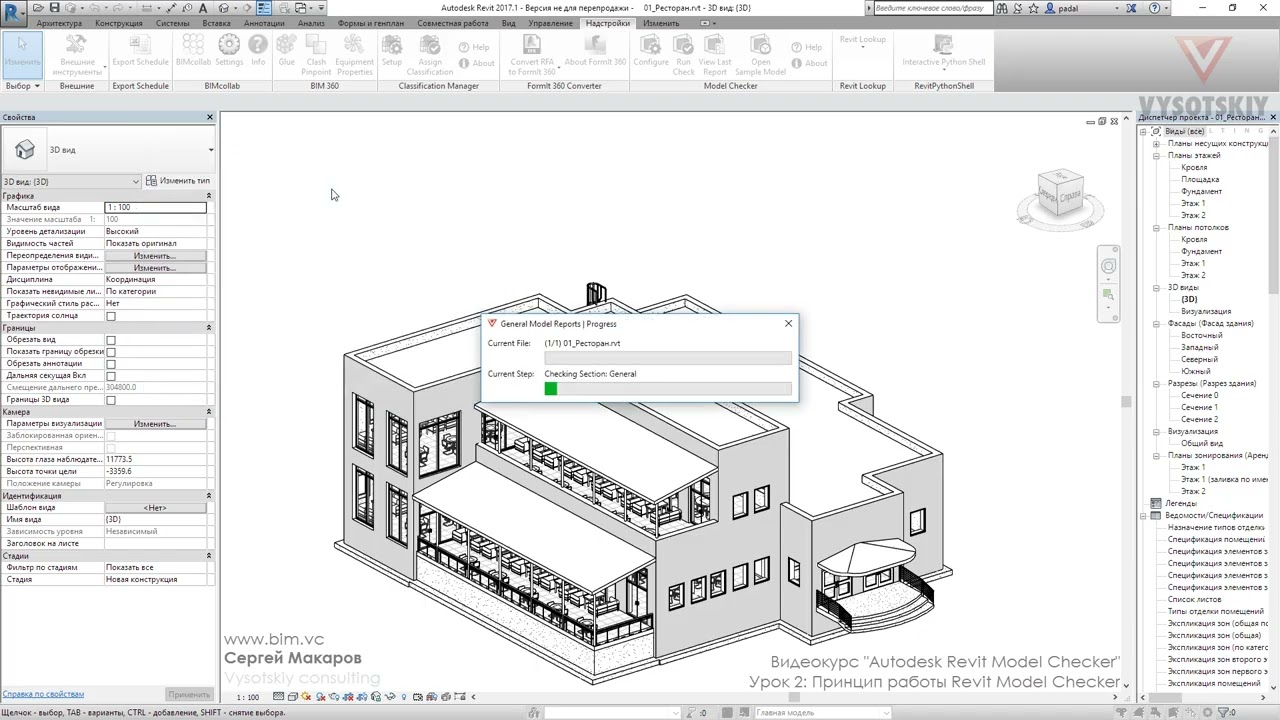The image size is (1280, 720).
Task: Select the Восточный facade view
Action: point(1201,336)
